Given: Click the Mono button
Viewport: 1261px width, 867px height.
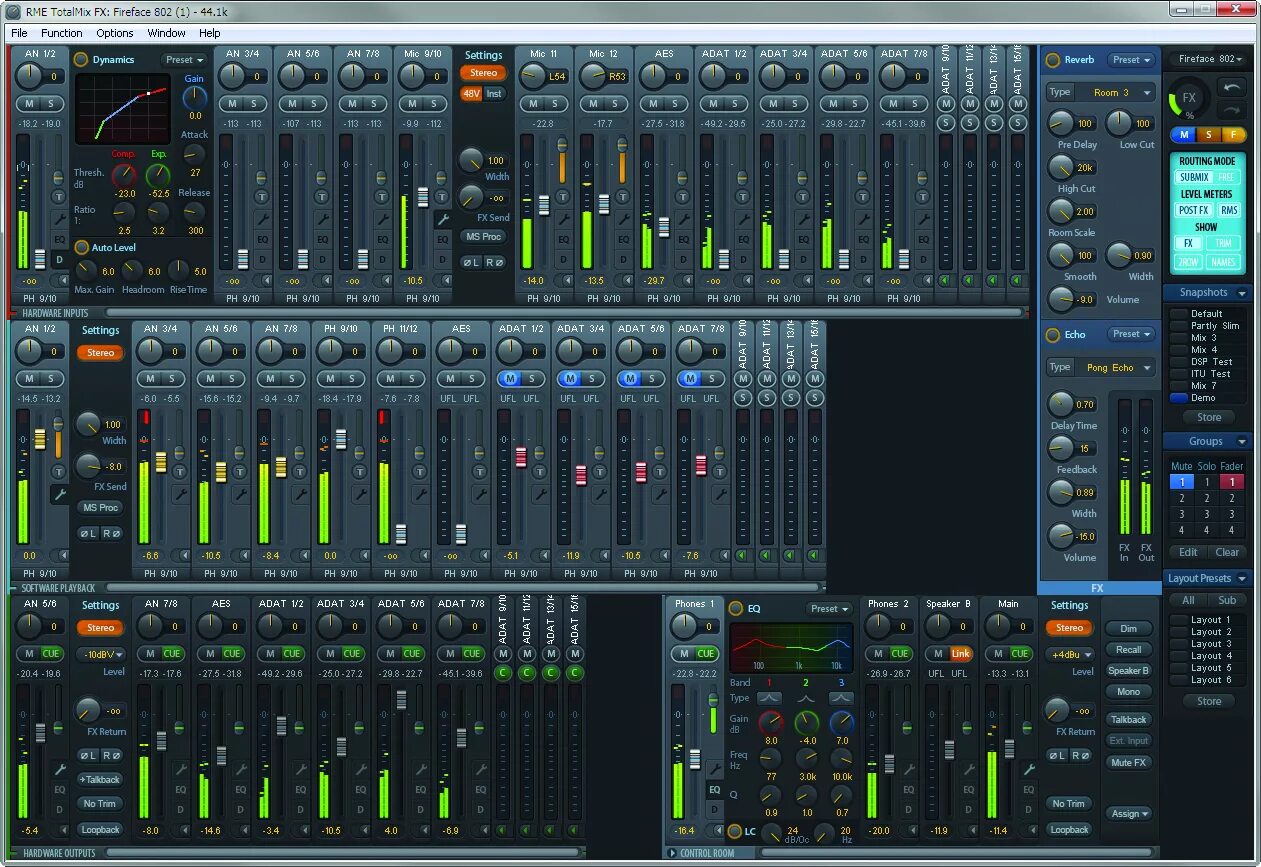Looking at the screenshot, I should (x=1128, y=692).
